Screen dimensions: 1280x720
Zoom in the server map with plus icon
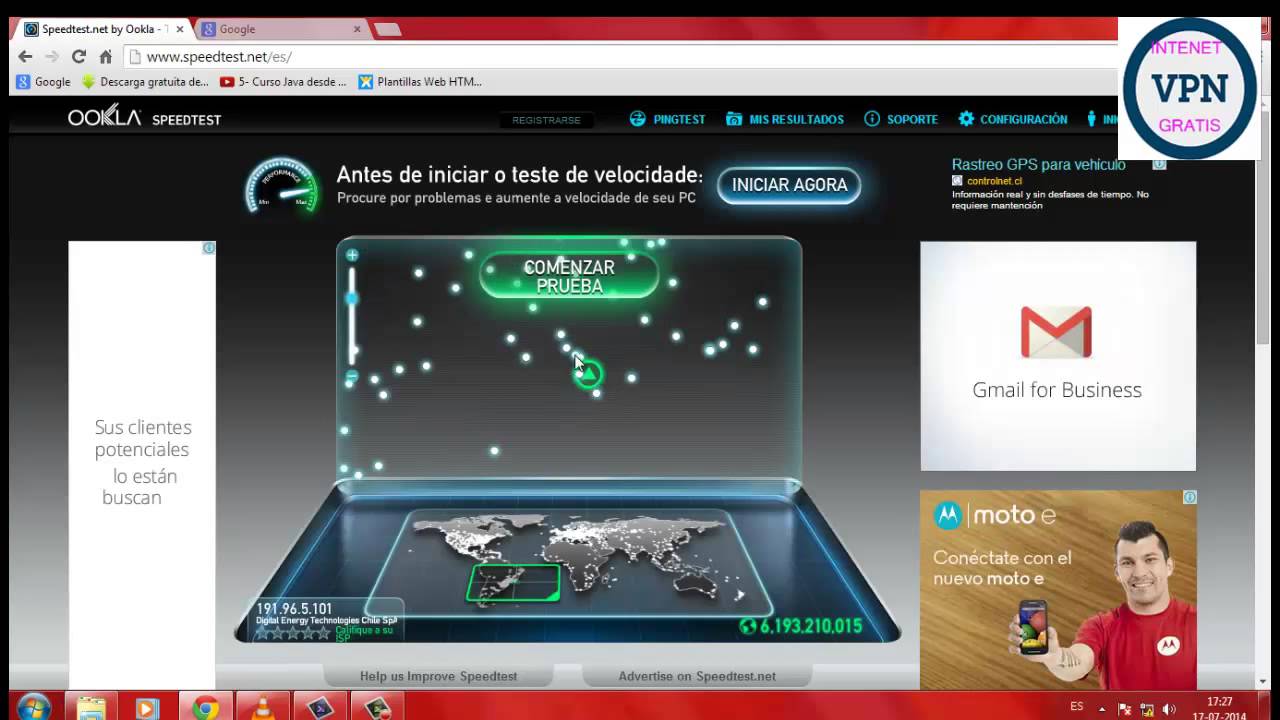click(352, 255)
